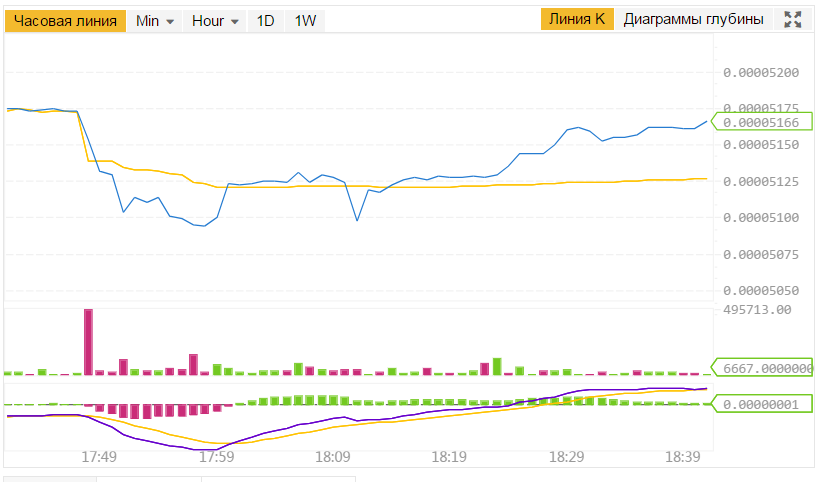Viewport: 819px width, 482px height.
Task: Click the 17:49 time axis label
Action: coord(99,456)
